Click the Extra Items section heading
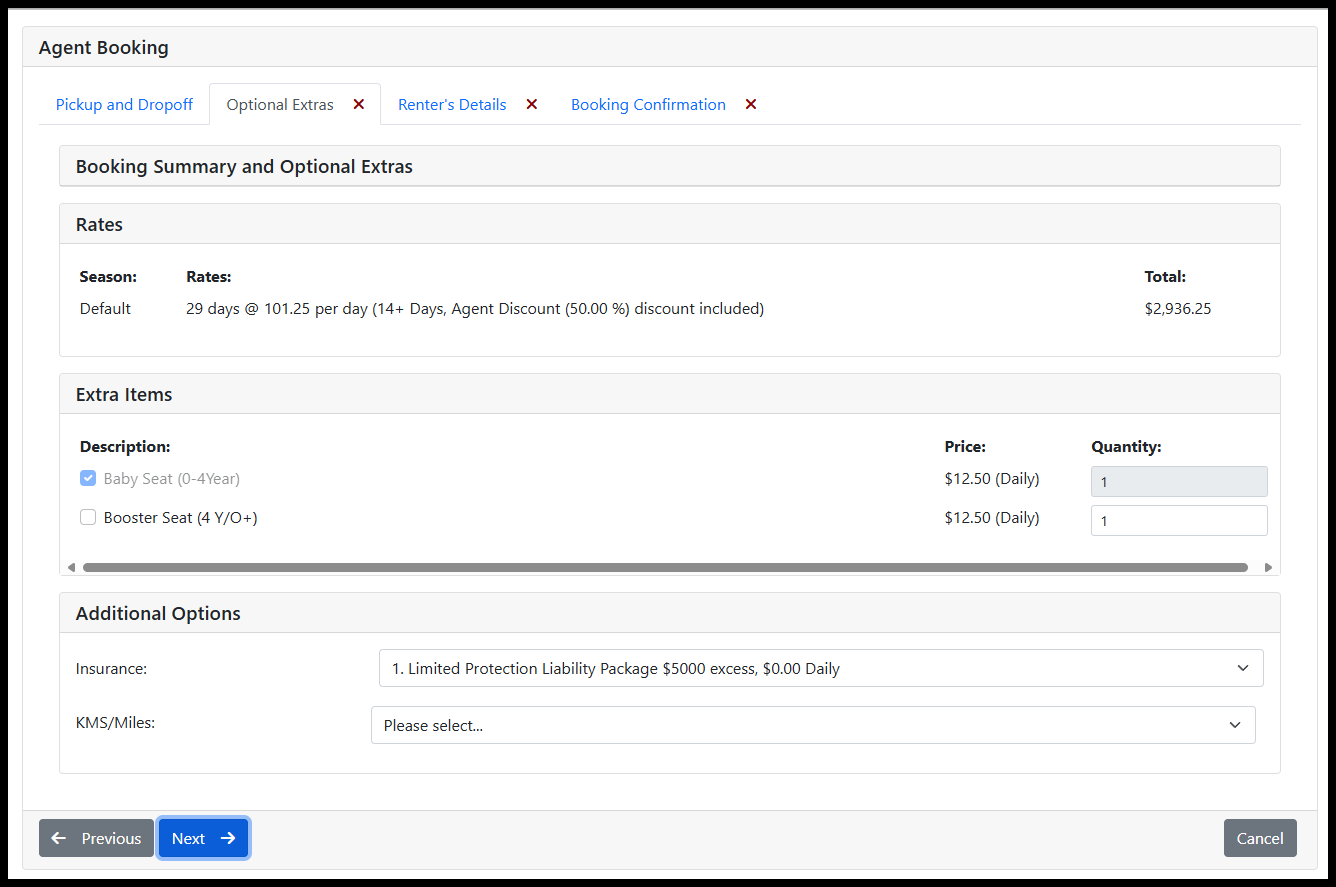Screen dimensions: 1336x887 point(124,394)
